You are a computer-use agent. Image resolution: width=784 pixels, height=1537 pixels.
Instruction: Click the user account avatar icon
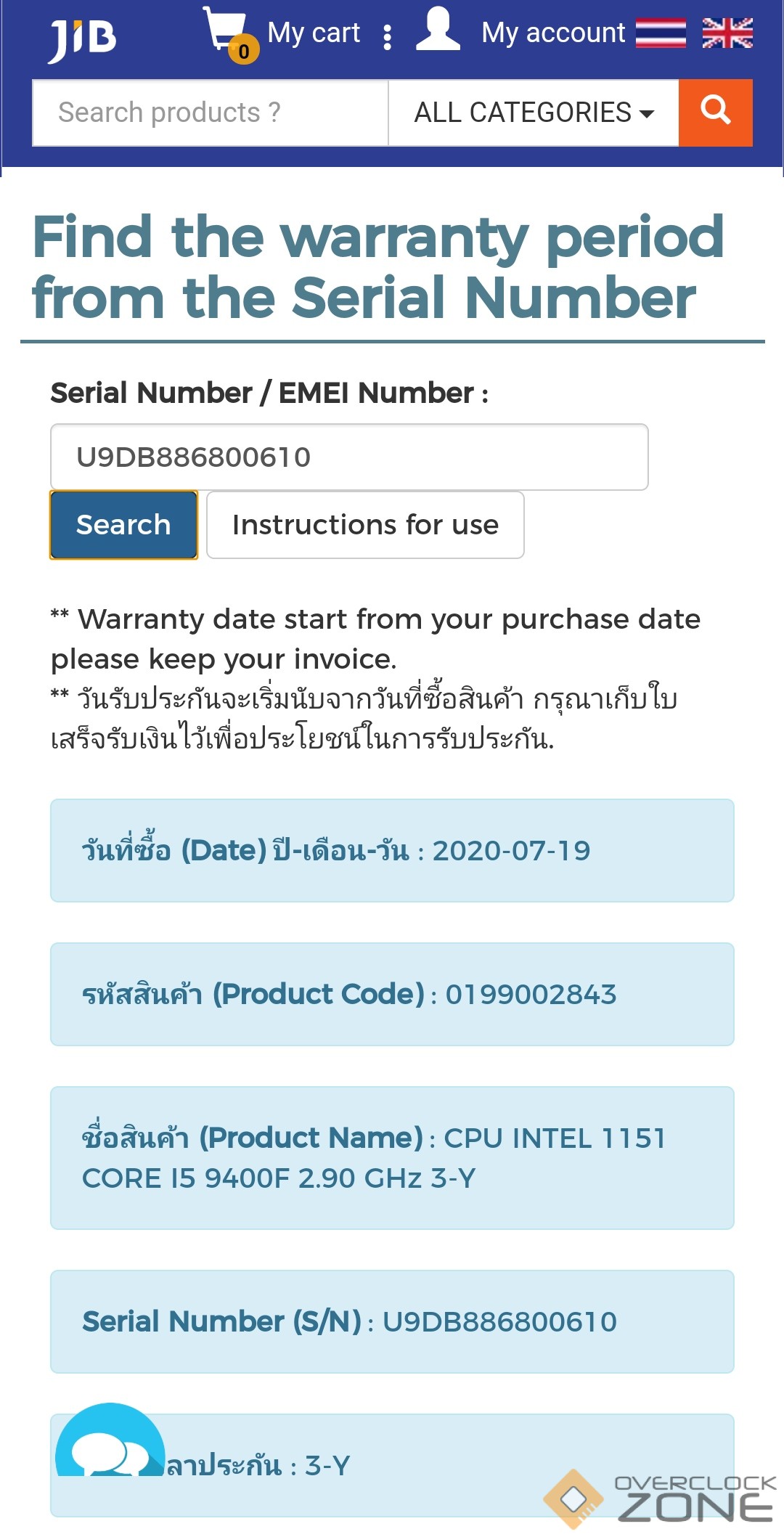pyautogui.click(x=438, y=30)
